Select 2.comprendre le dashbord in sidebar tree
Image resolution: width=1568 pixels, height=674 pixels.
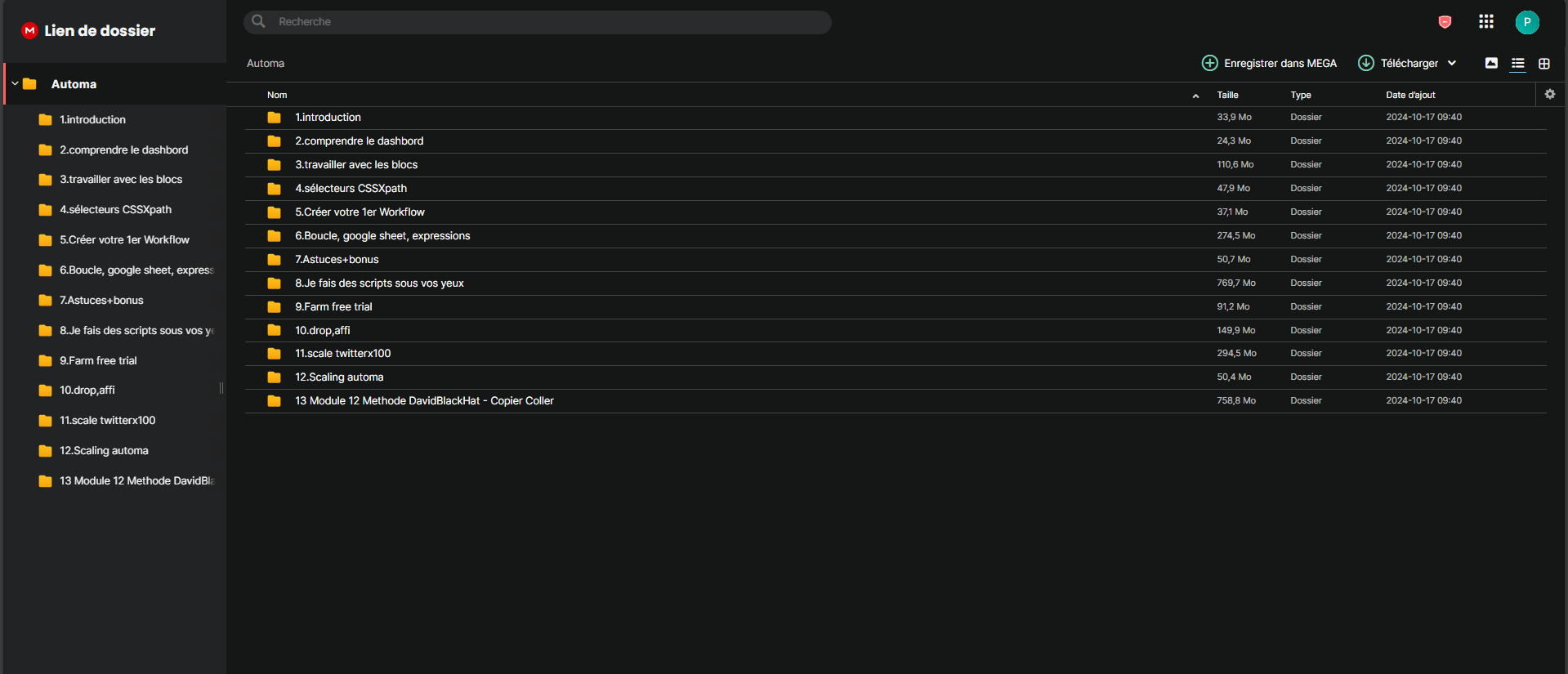[123, 150]
